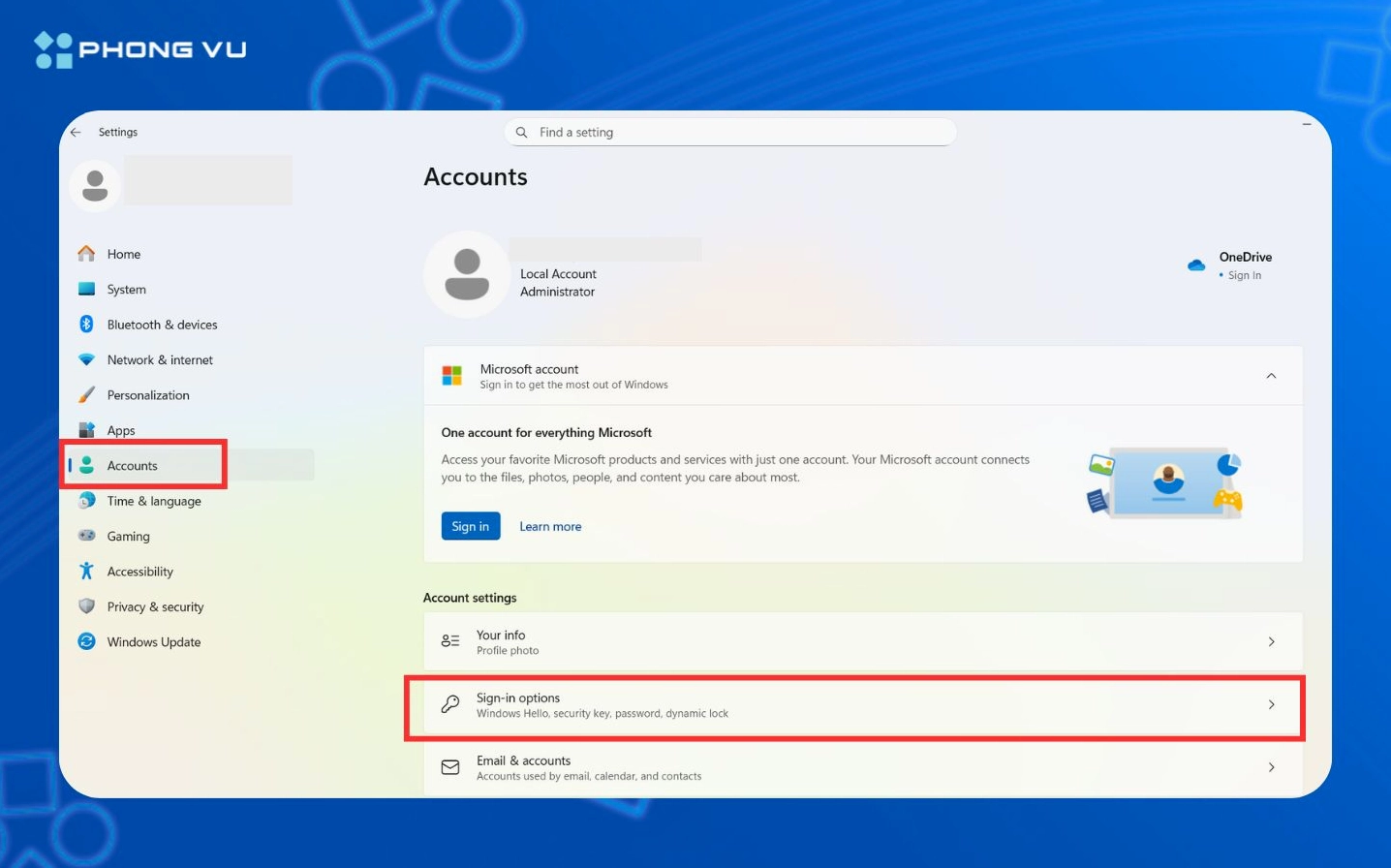This screenshot has height=868, width=1391.
Task: Click the back arrow in Settings
Action: point(76,132)
